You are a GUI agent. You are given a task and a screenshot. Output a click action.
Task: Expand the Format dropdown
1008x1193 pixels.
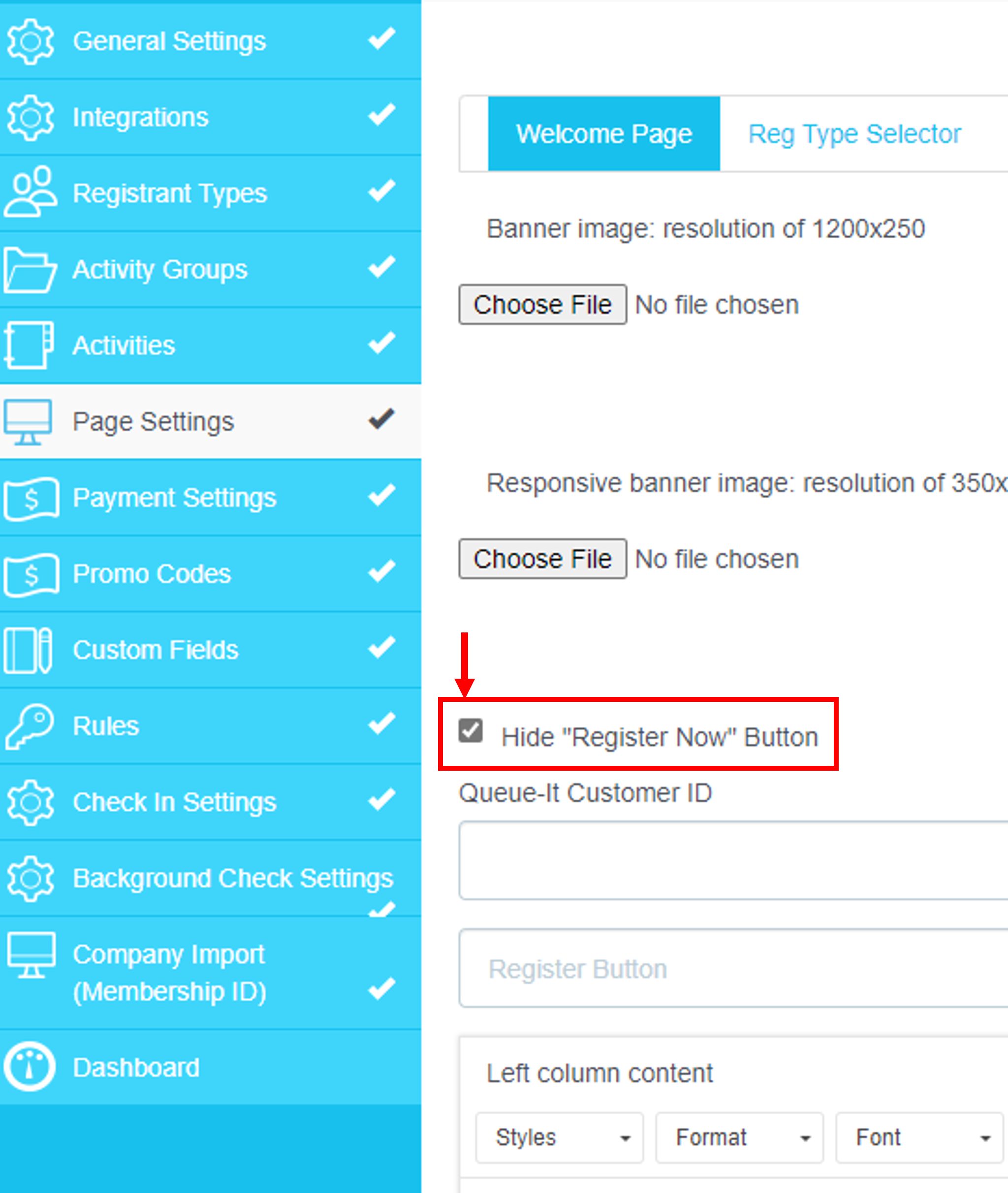(739, 1137)
